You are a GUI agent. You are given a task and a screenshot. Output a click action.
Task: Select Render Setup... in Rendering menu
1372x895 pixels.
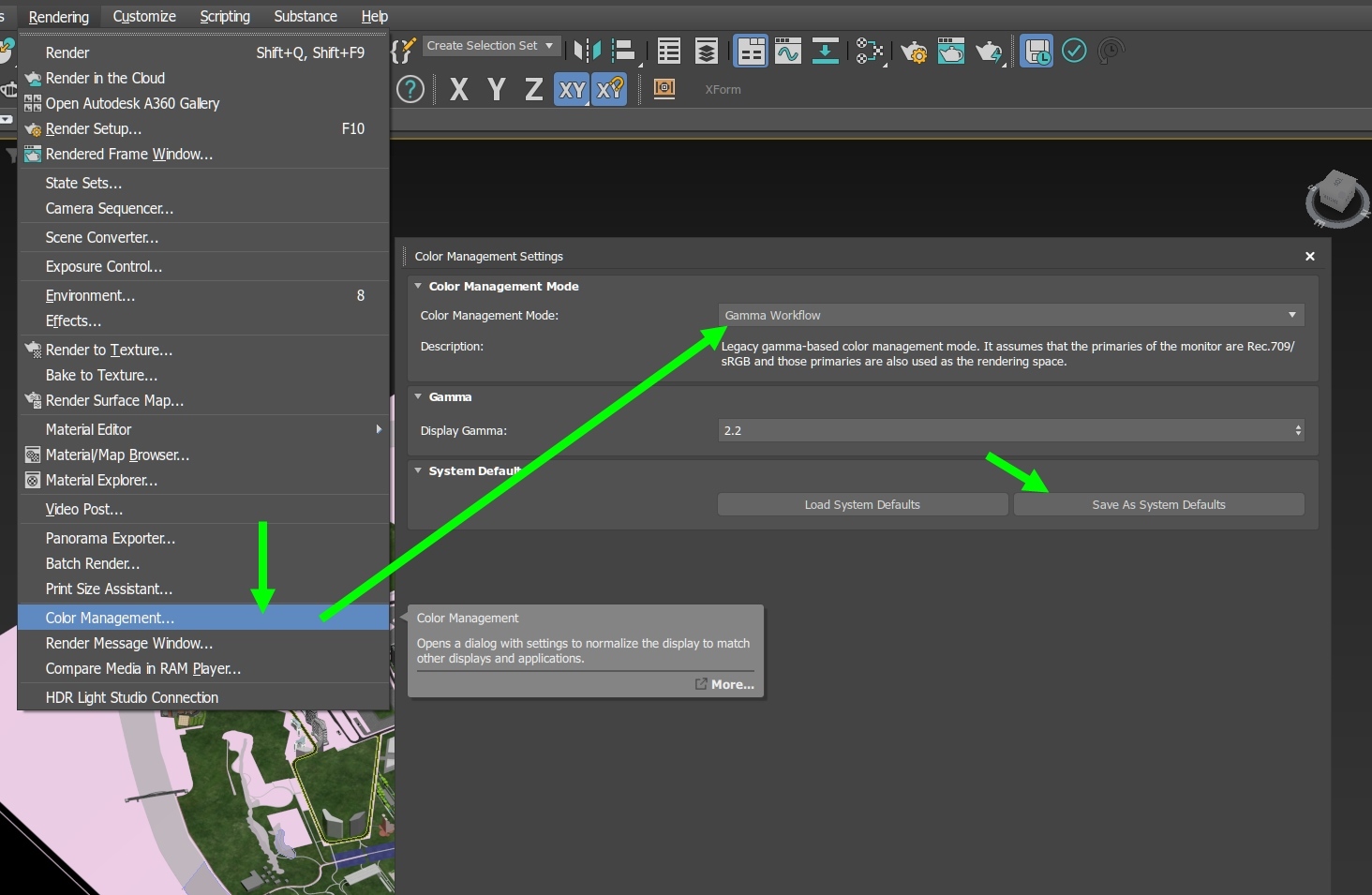coord(94,129)
